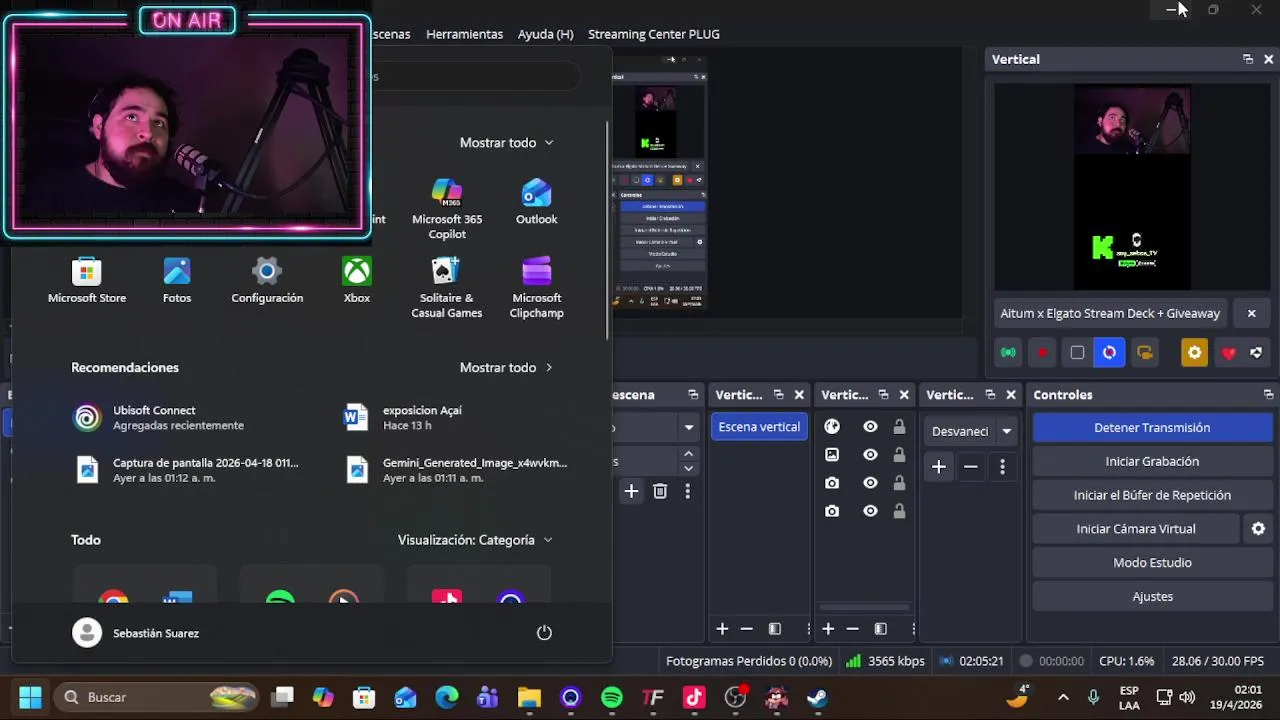
Task: Click Iniciar Grabación button
Action: point(1152,461)
